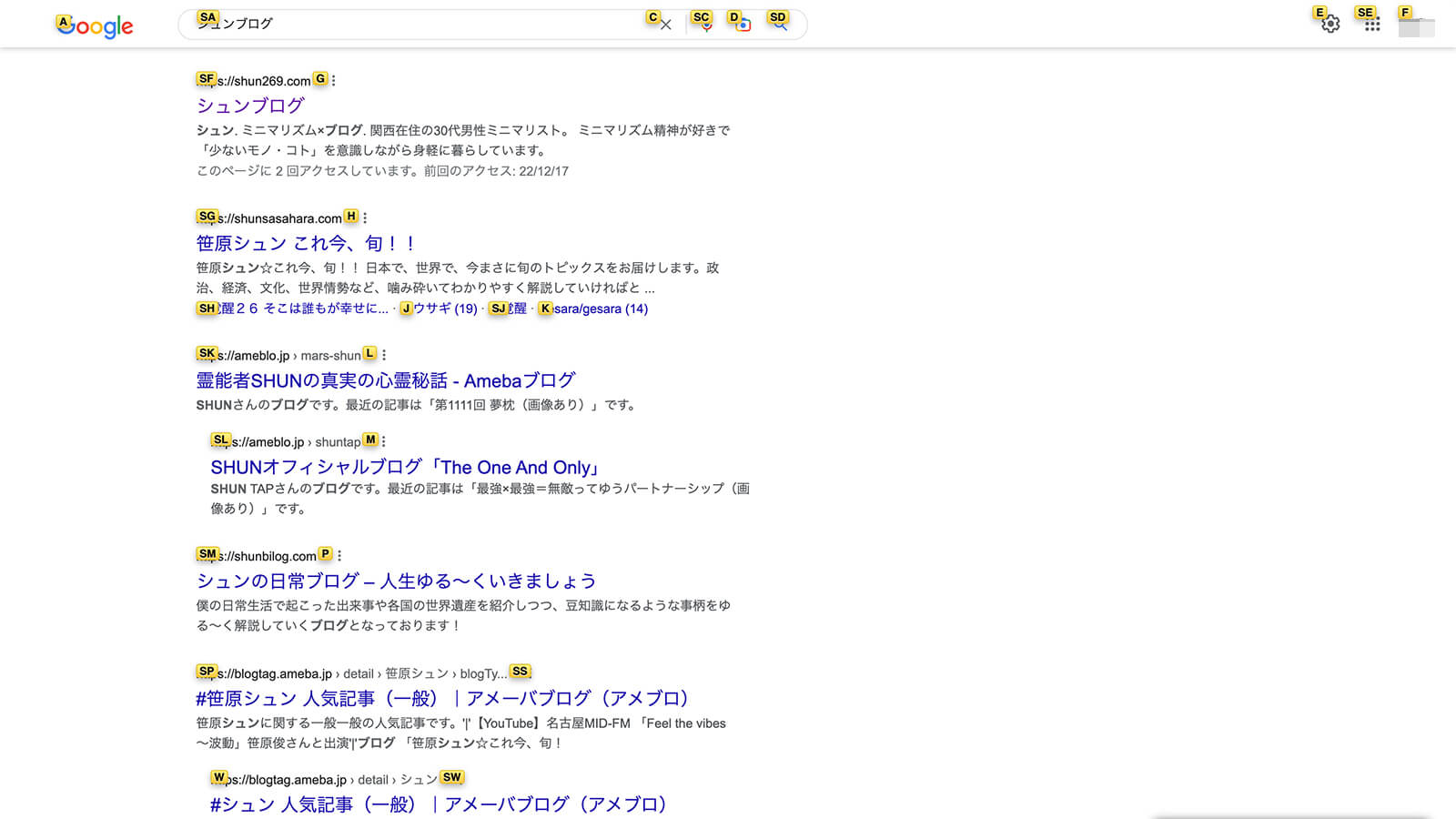Open options menu for ameblo.jp shuntap result
The width and height of the screenshot is (1456, 819).
click(384, 441)
